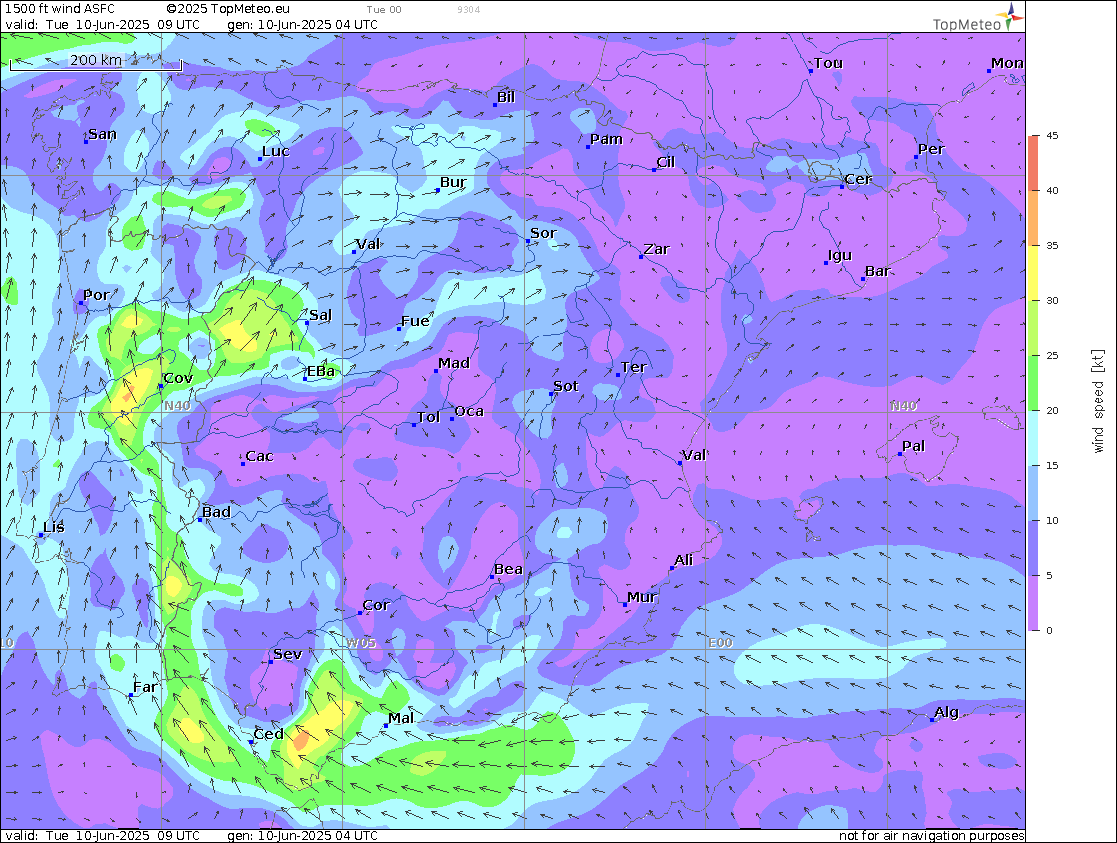1117x843 pixels.
Task: Click the Cov city marker
Action: pos(161,386)
